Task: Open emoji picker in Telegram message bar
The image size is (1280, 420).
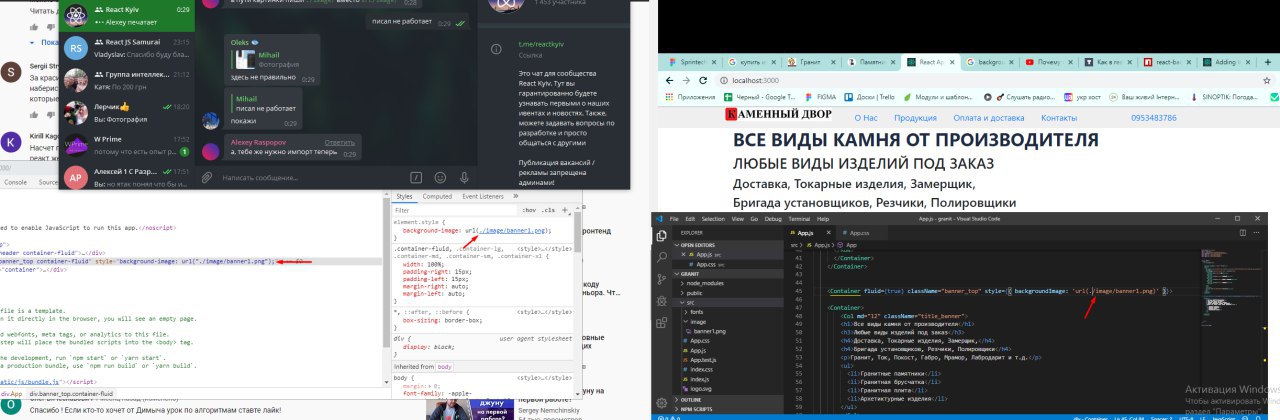Action: pyautogui.click(x=441, y=177)
